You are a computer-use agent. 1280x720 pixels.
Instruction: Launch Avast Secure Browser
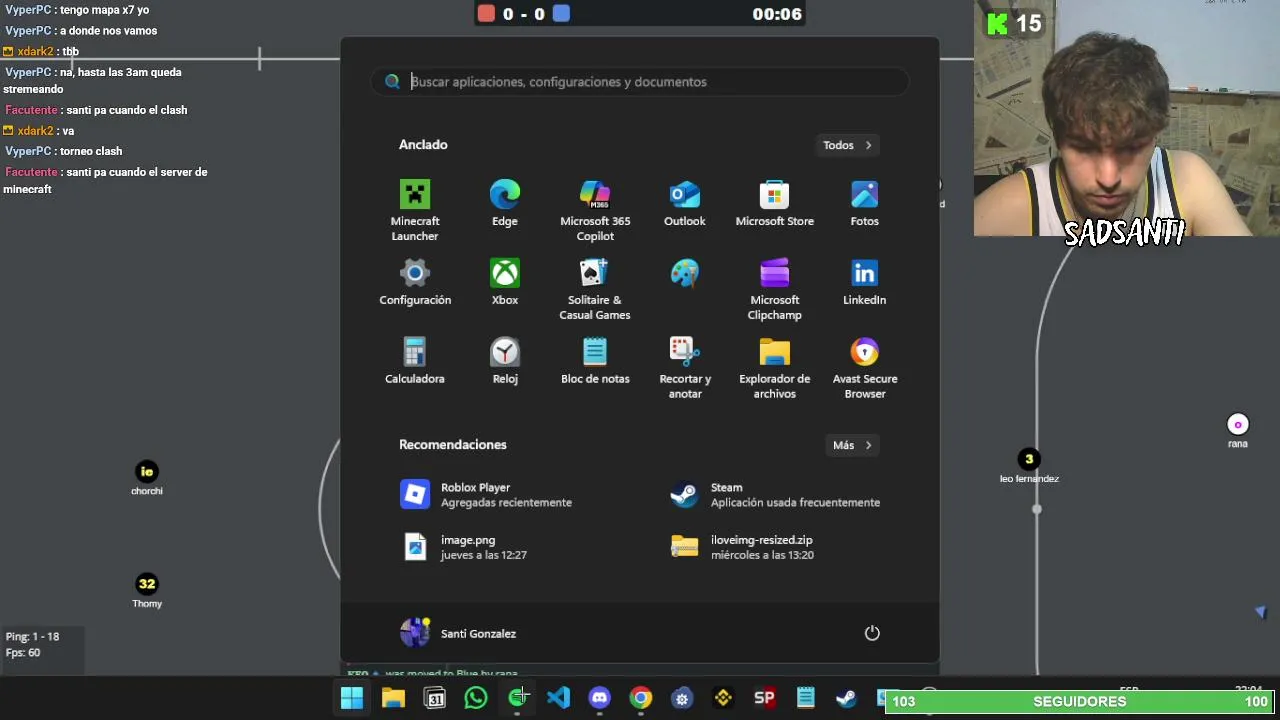(x=865, y=368)
